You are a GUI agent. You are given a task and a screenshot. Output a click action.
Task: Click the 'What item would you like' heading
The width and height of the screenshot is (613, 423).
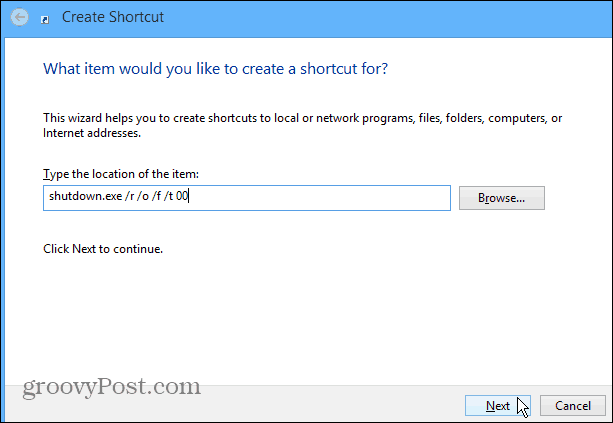(x=215, y=69)
